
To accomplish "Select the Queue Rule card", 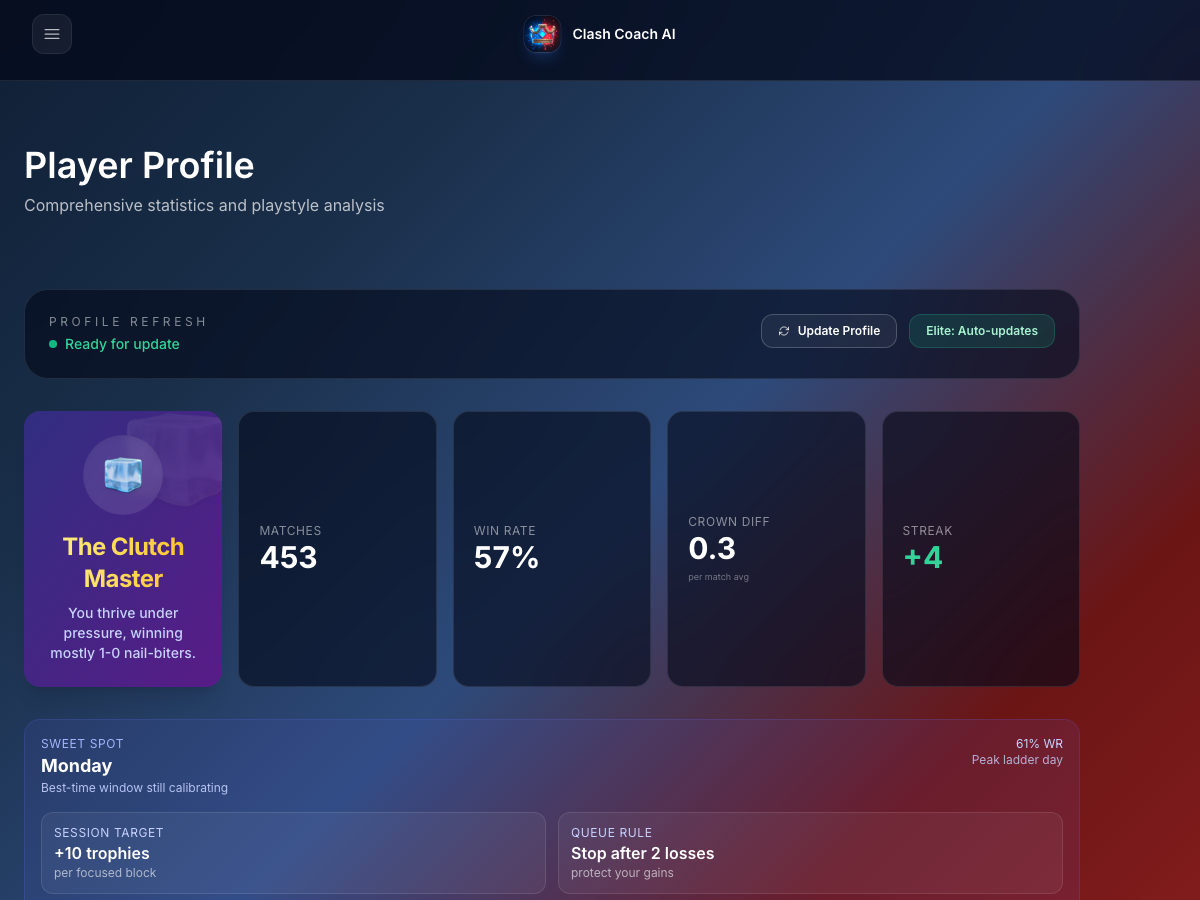I will [810, 852].
